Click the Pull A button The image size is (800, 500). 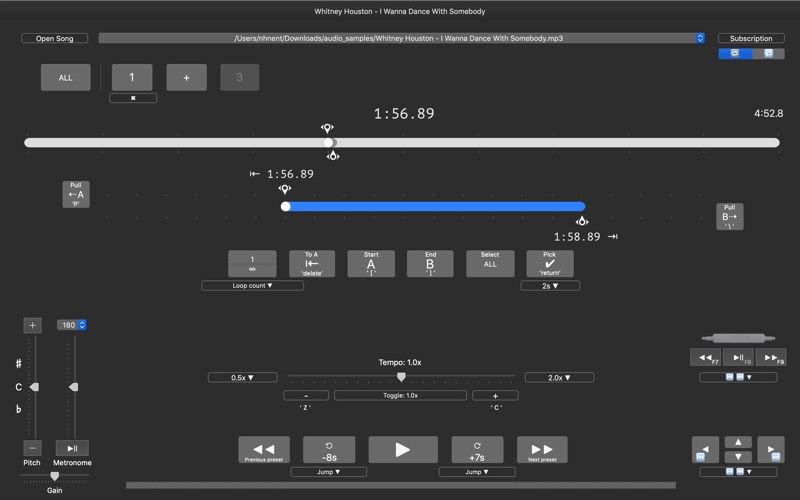point(76,194)
